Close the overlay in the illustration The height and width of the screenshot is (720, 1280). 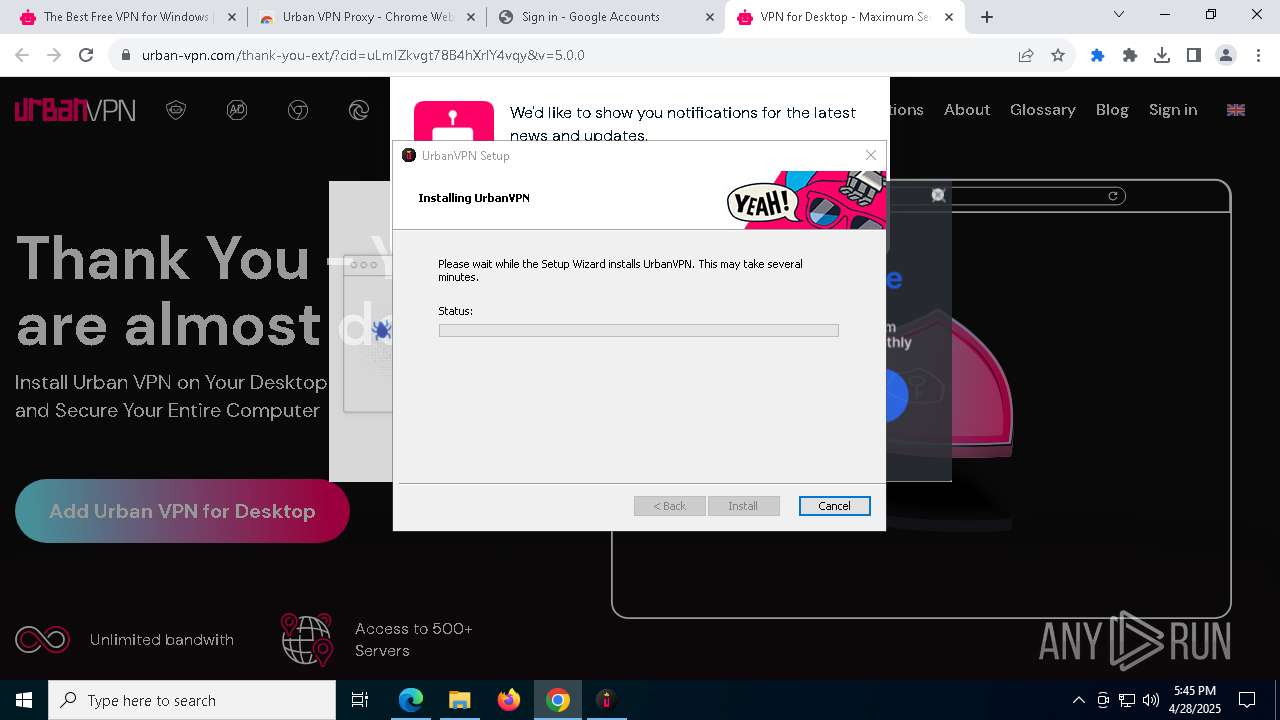(938, 195)
